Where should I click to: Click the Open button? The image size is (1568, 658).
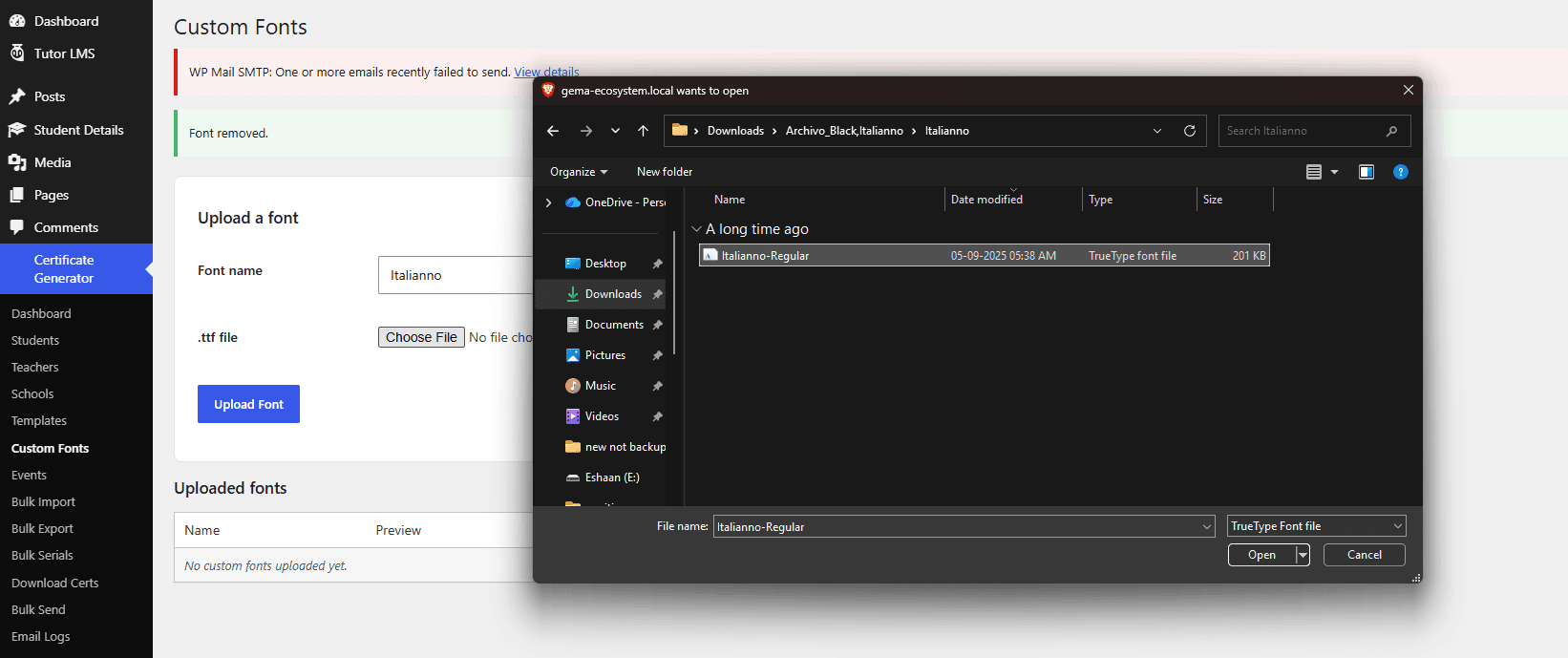tap(1261, 555)
